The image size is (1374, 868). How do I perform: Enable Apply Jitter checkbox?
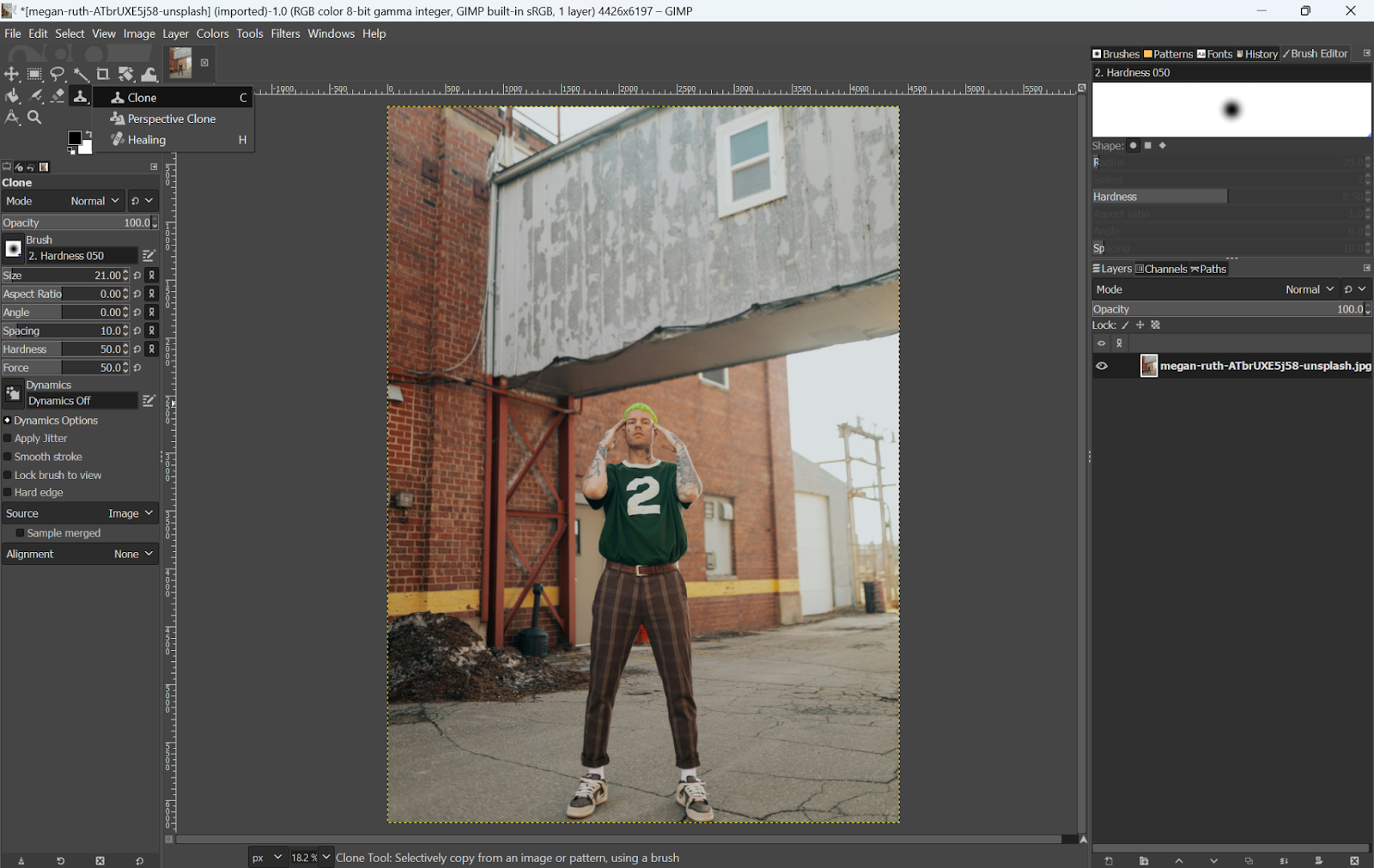coord(8,439)
